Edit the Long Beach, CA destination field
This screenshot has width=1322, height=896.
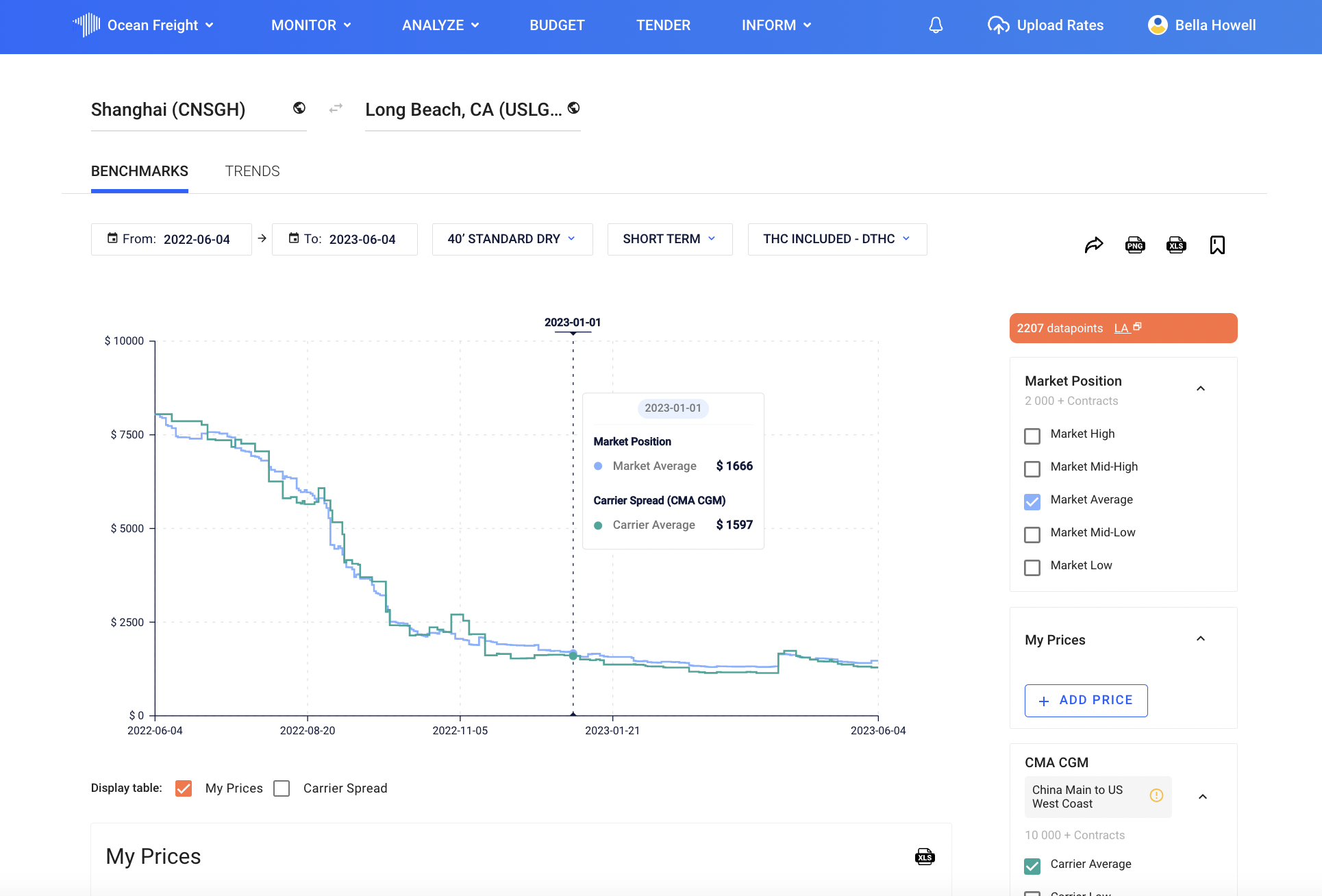point(473,110)
